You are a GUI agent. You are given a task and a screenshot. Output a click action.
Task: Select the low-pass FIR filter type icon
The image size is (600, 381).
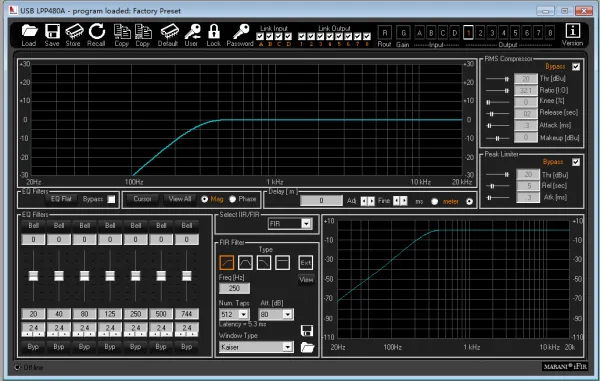click(264, 263)
